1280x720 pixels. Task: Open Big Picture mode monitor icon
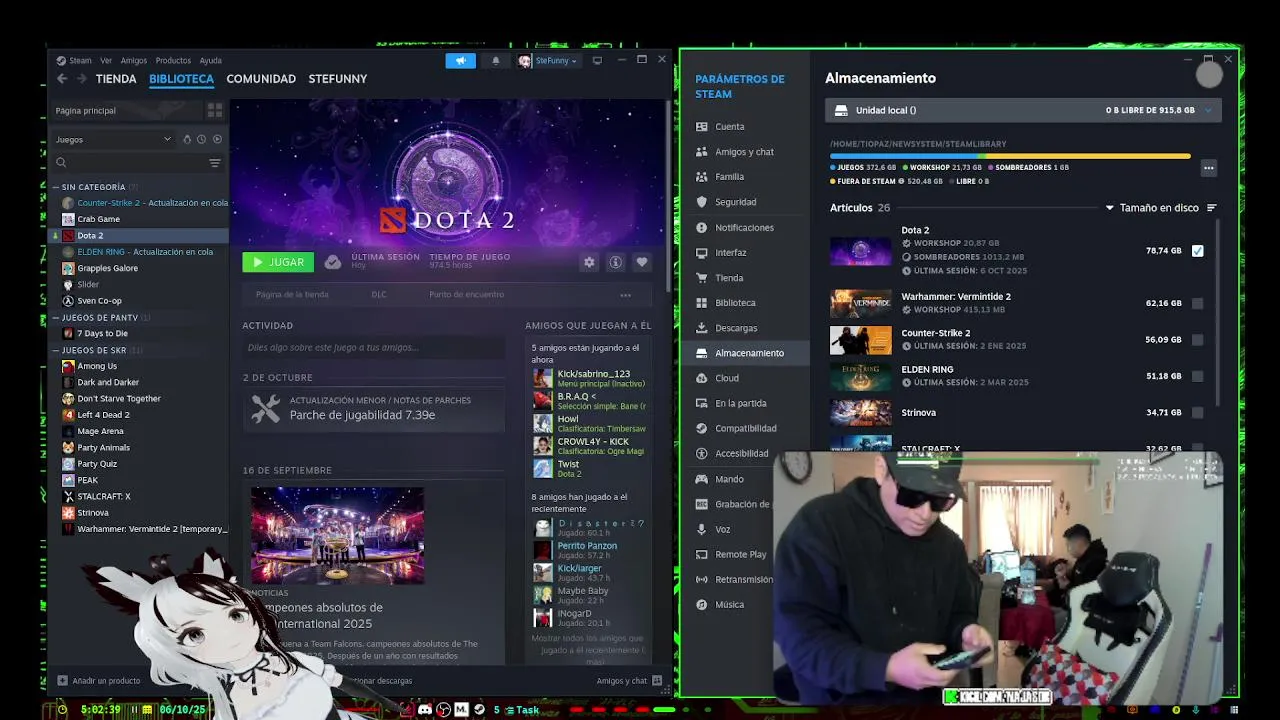click(x=597, y=61)
